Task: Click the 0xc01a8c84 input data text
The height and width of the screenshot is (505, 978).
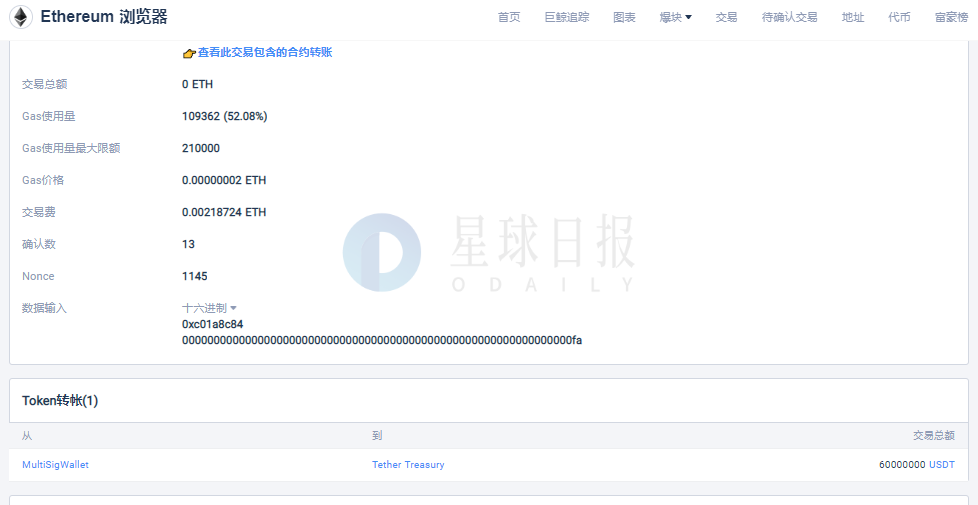Action: (213, 325)
